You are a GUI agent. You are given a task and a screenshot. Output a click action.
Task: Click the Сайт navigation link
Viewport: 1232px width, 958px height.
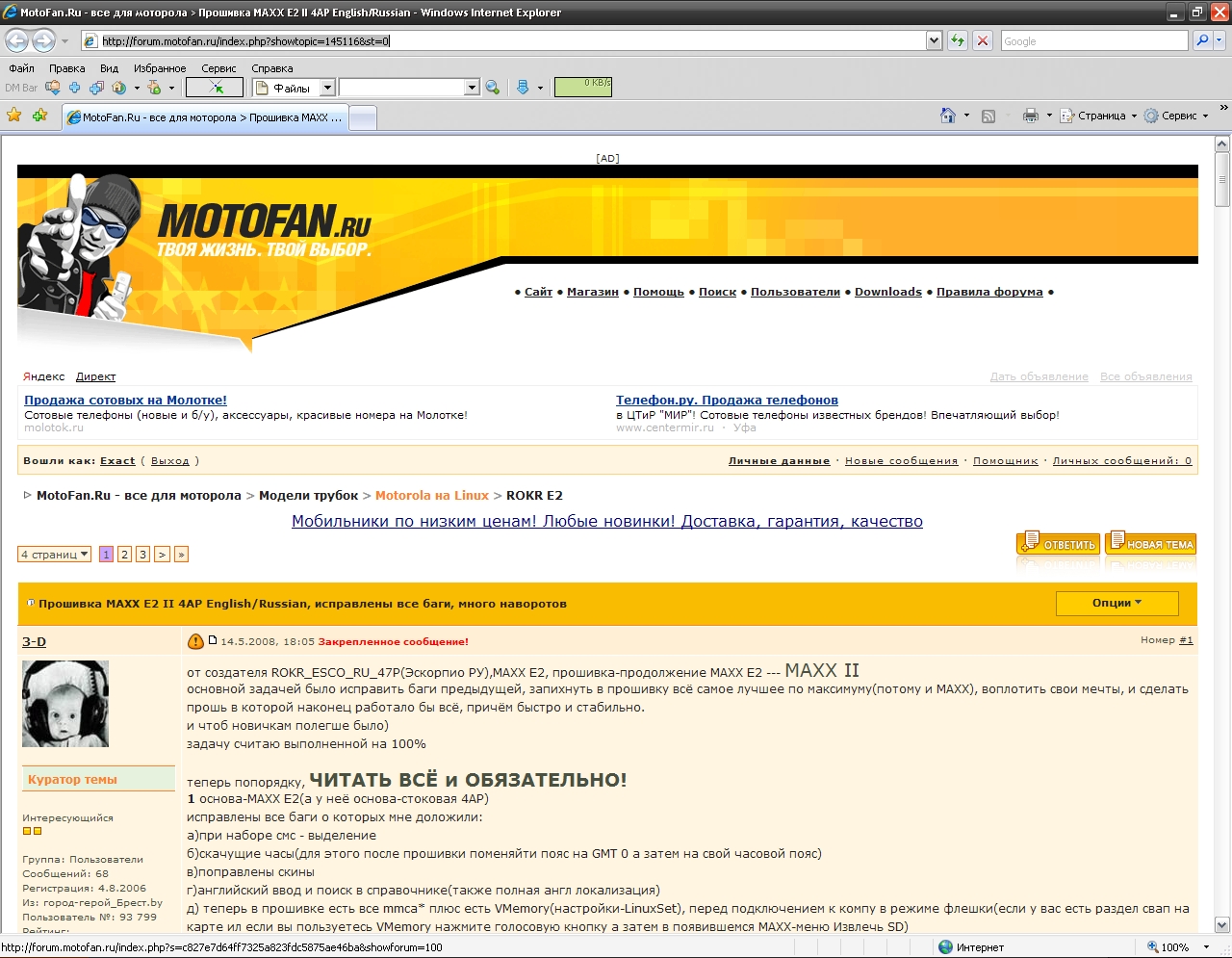(538, 292)
